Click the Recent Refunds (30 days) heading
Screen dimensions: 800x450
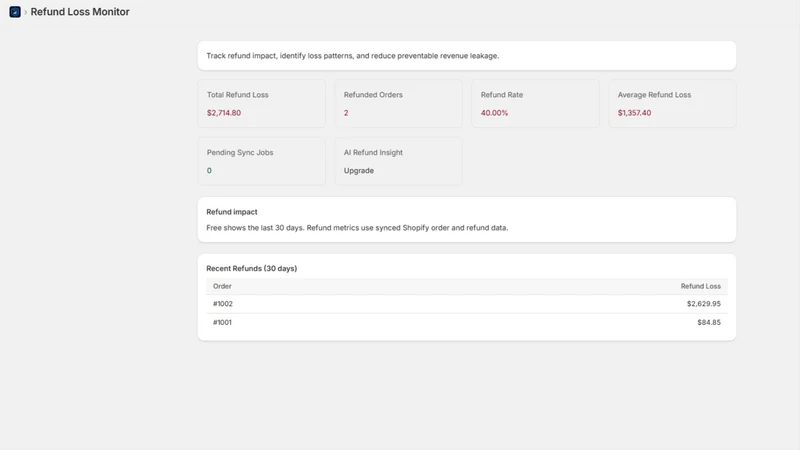[x=252, y=268]
